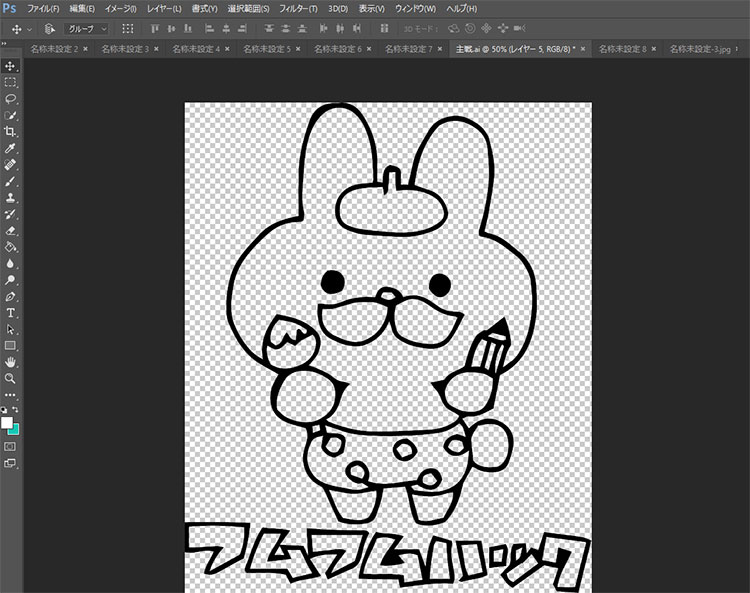Toggle Quick Mask mode
The height and width of the screenshot is (593, 750).
click(x=10, y=447)
